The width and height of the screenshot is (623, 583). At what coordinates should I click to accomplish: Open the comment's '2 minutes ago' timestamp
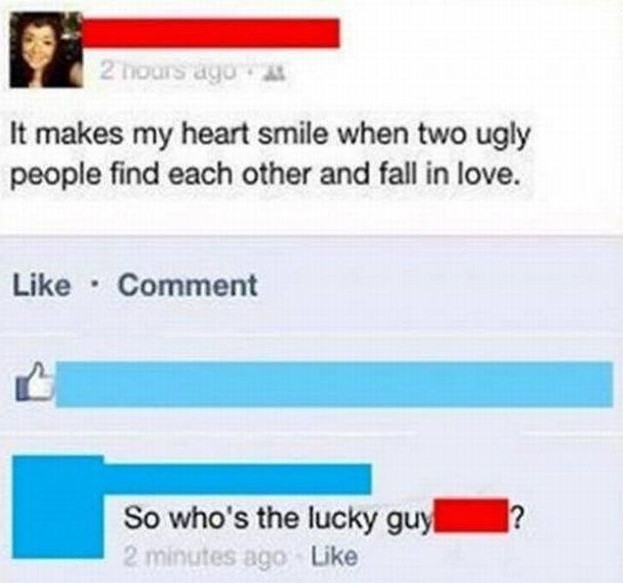[204, 556]
